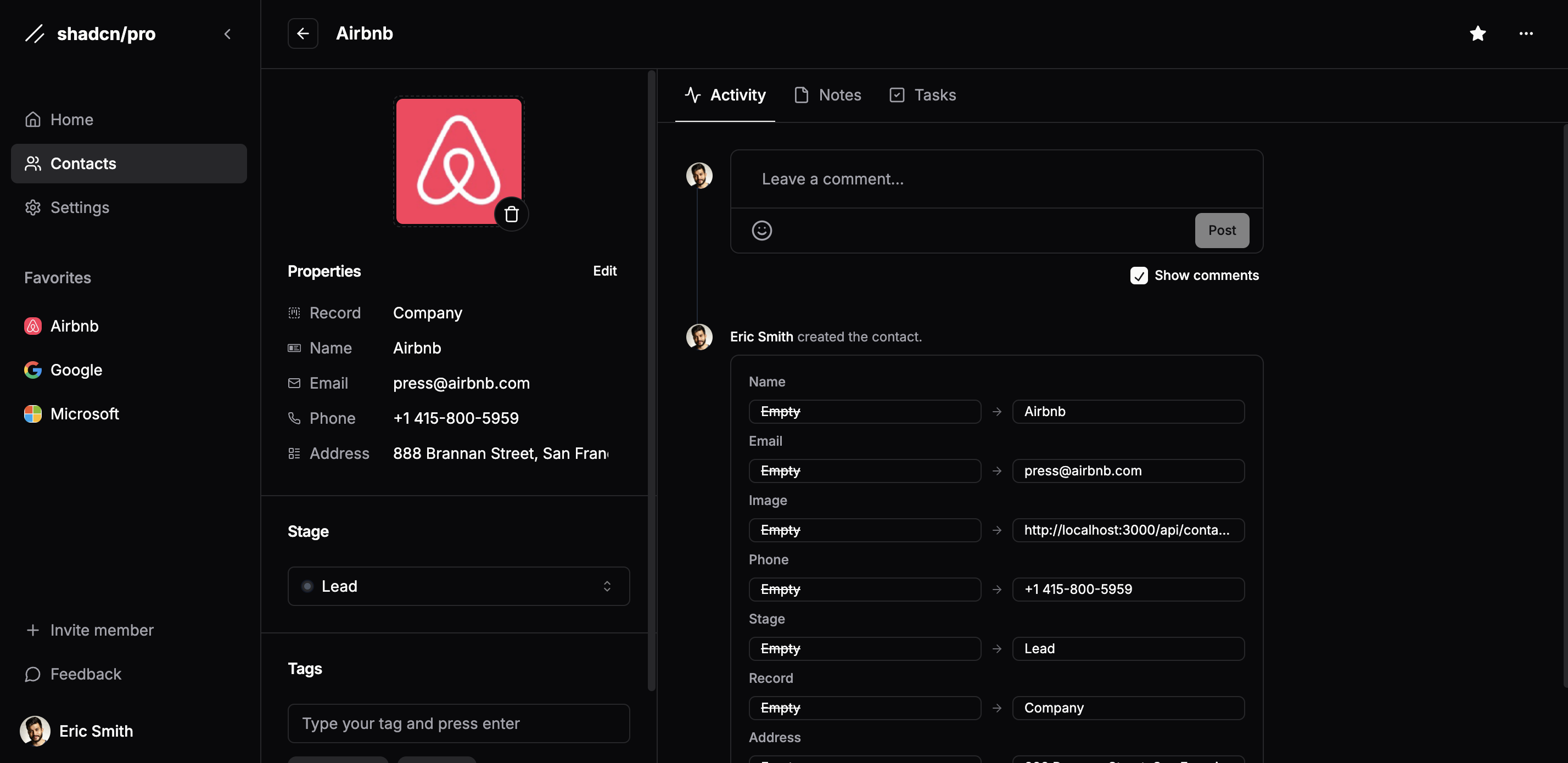Viewport: 1568px width, 763px height.
Task: Click the Phone handset icon
Action: click(x=294, y=419)
